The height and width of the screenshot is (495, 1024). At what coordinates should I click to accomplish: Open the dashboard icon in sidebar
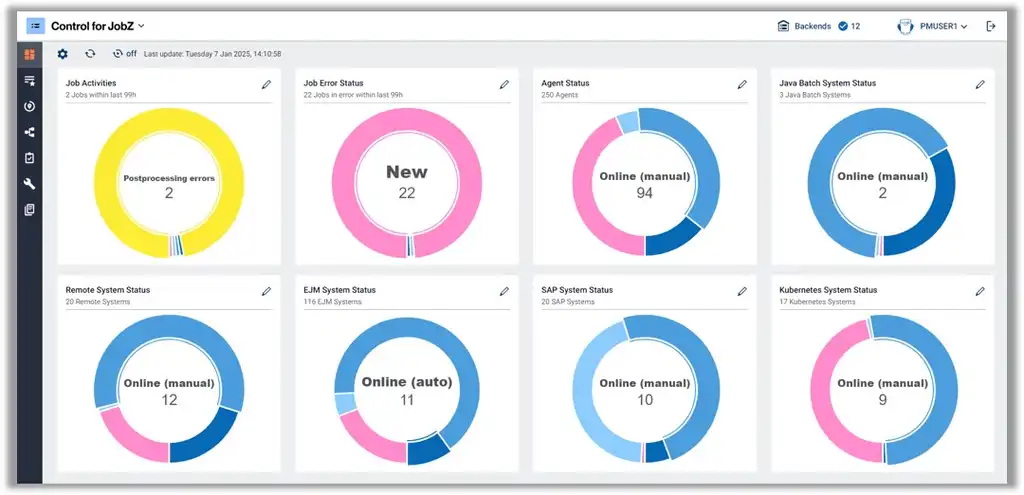click(29, 54)
